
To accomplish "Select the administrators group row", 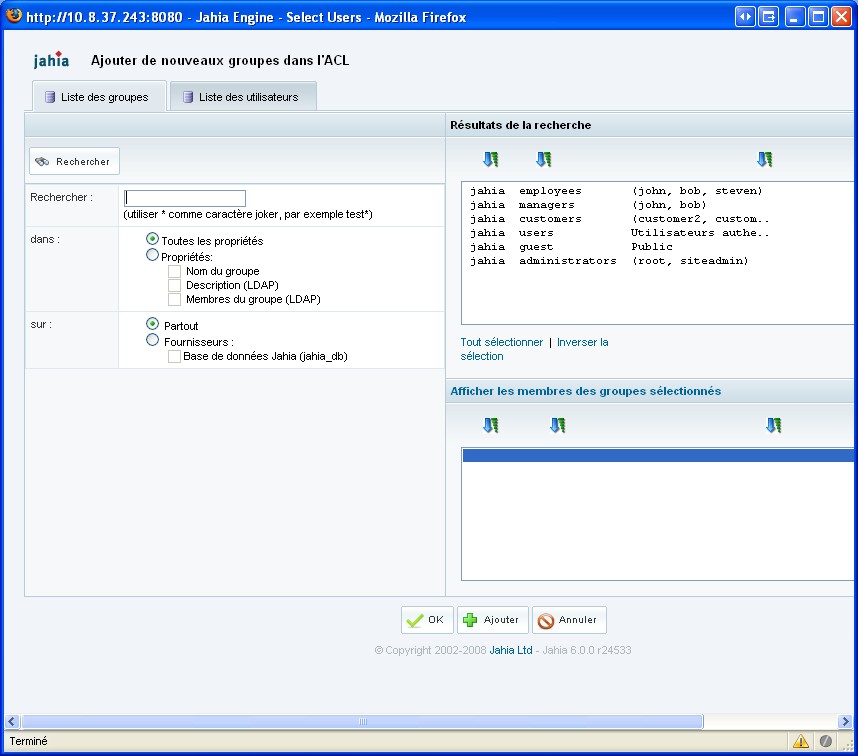I will tap(658, 261).
